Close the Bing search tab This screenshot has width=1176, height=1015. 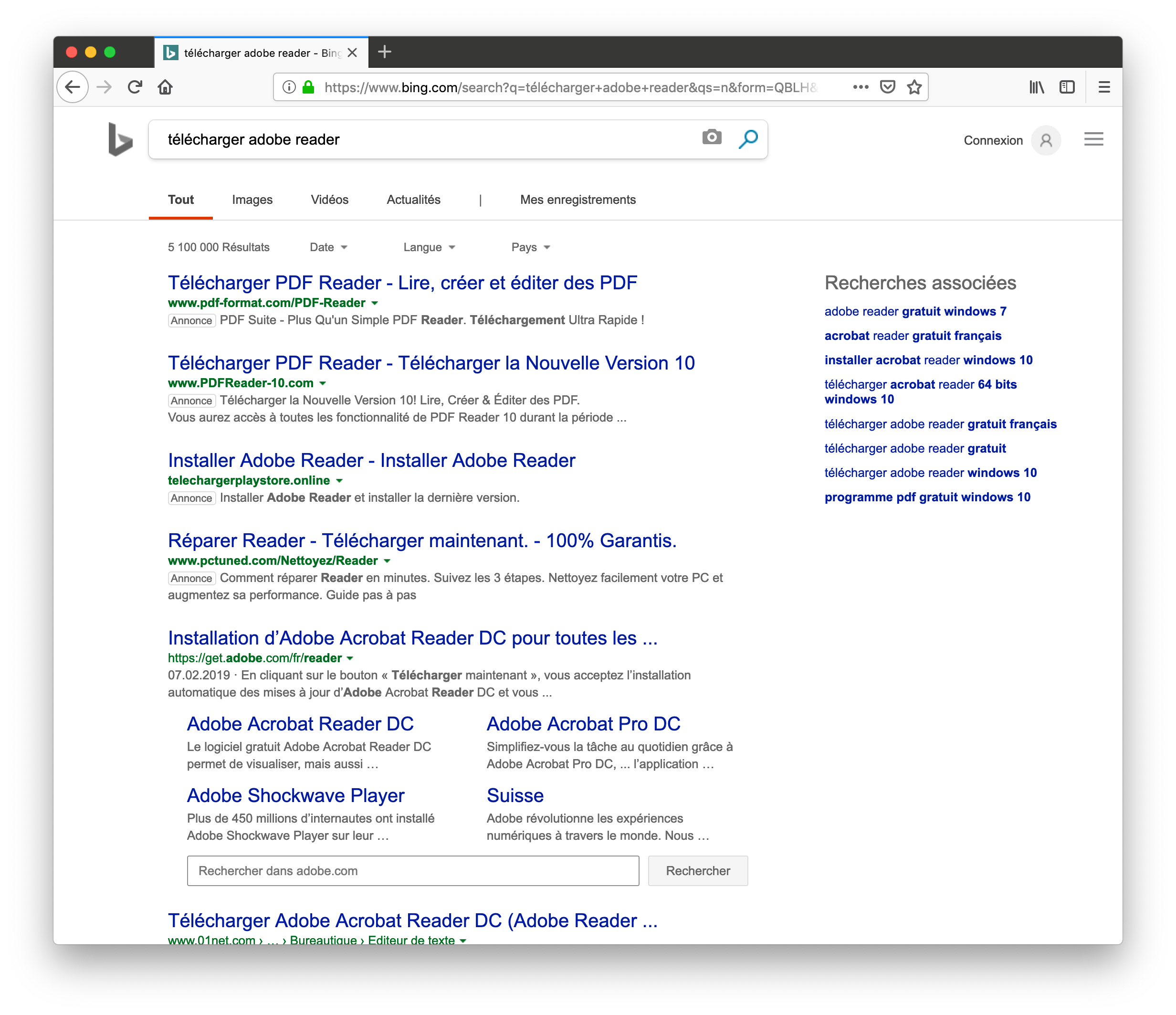coord(352,53)
